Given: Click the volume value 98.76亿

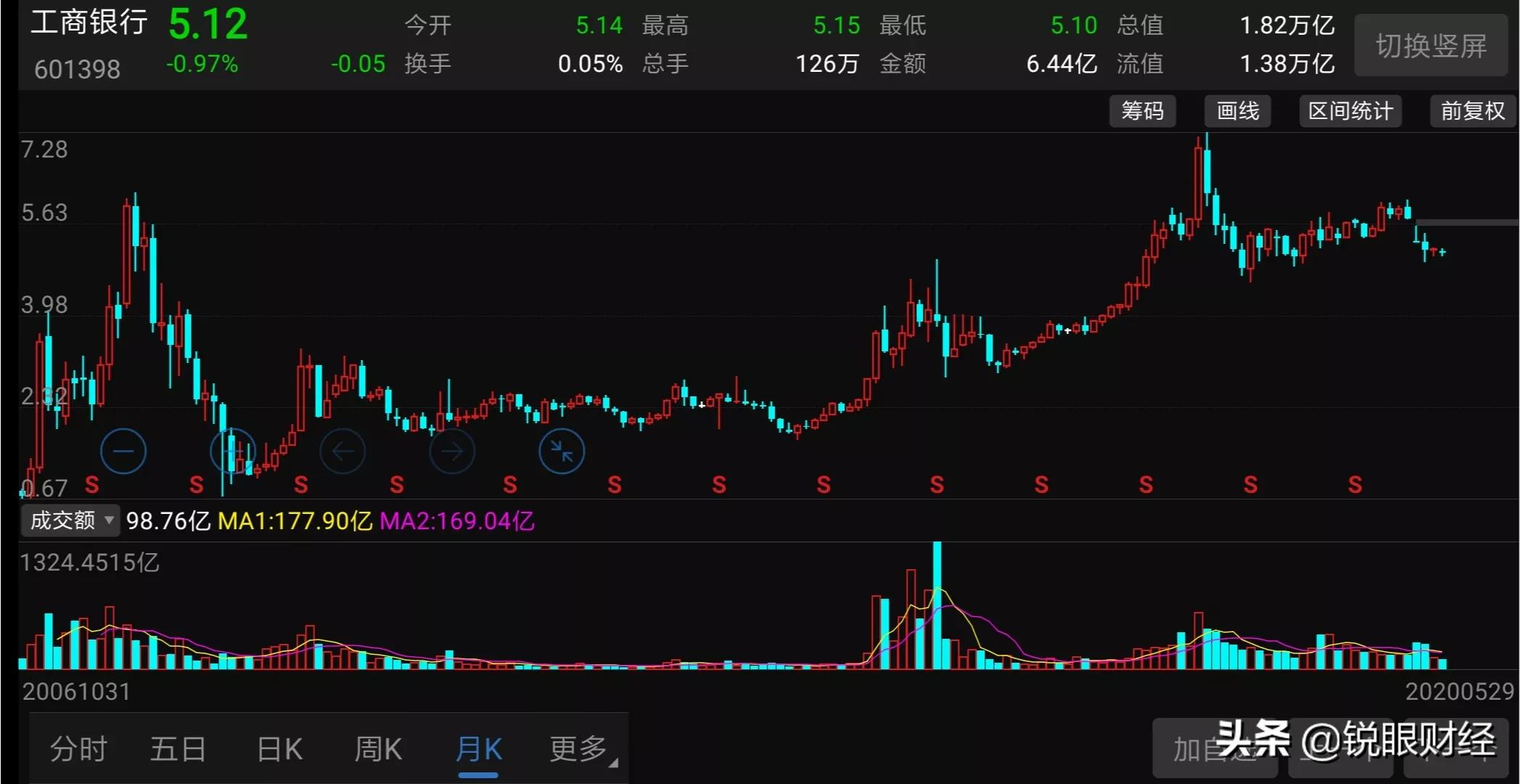Looking at the screenshot, I should (x=168, y=520).
